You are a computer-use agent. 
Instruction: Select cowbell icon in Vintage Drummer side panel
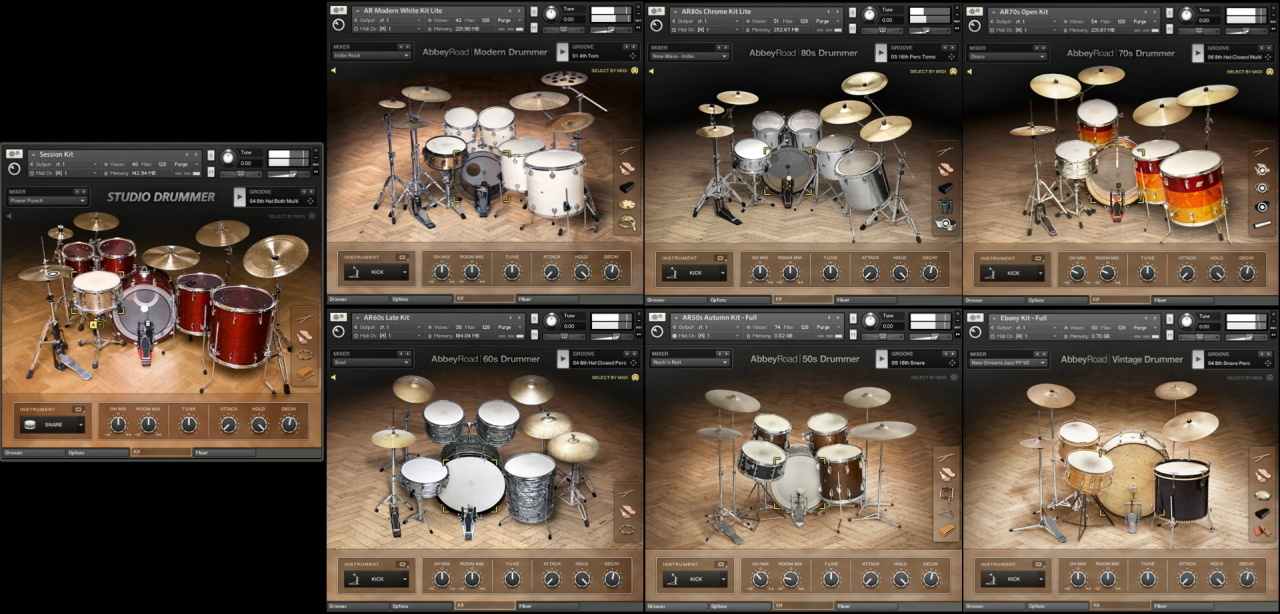point(1262,513)
